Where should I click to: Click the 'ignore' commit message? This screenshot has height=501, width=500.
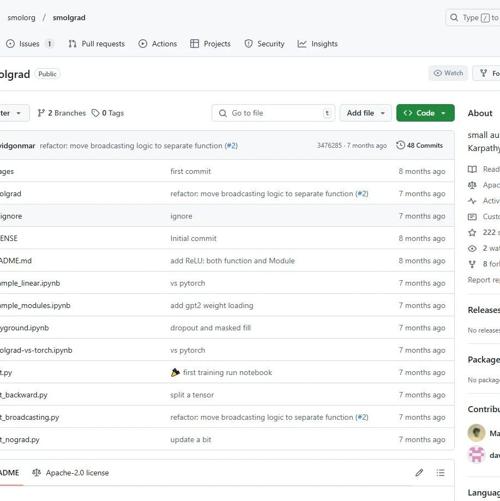tap(181, 216)
